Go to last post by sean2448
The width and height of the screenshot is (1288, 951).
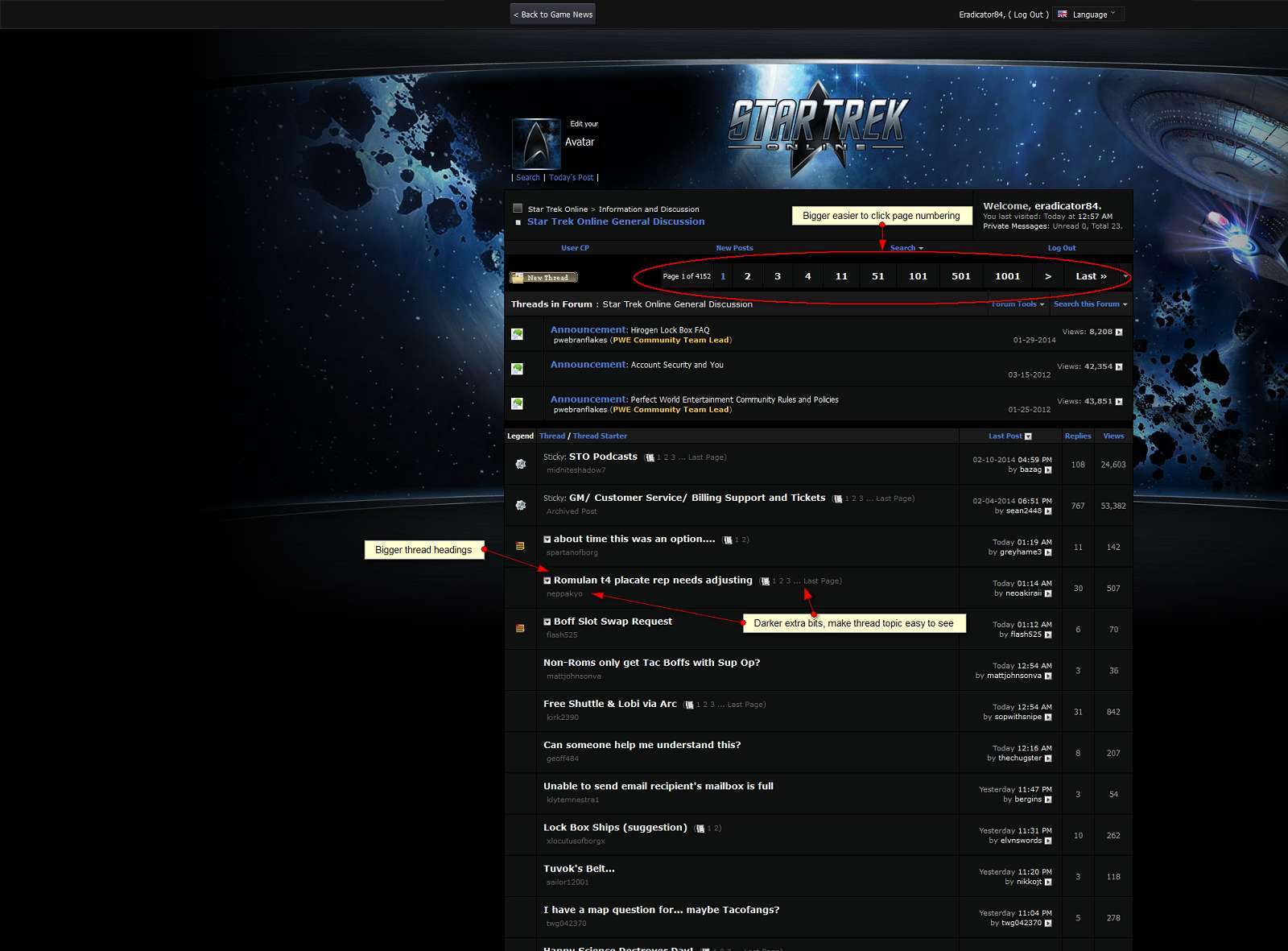click(x=1048, y=511)
